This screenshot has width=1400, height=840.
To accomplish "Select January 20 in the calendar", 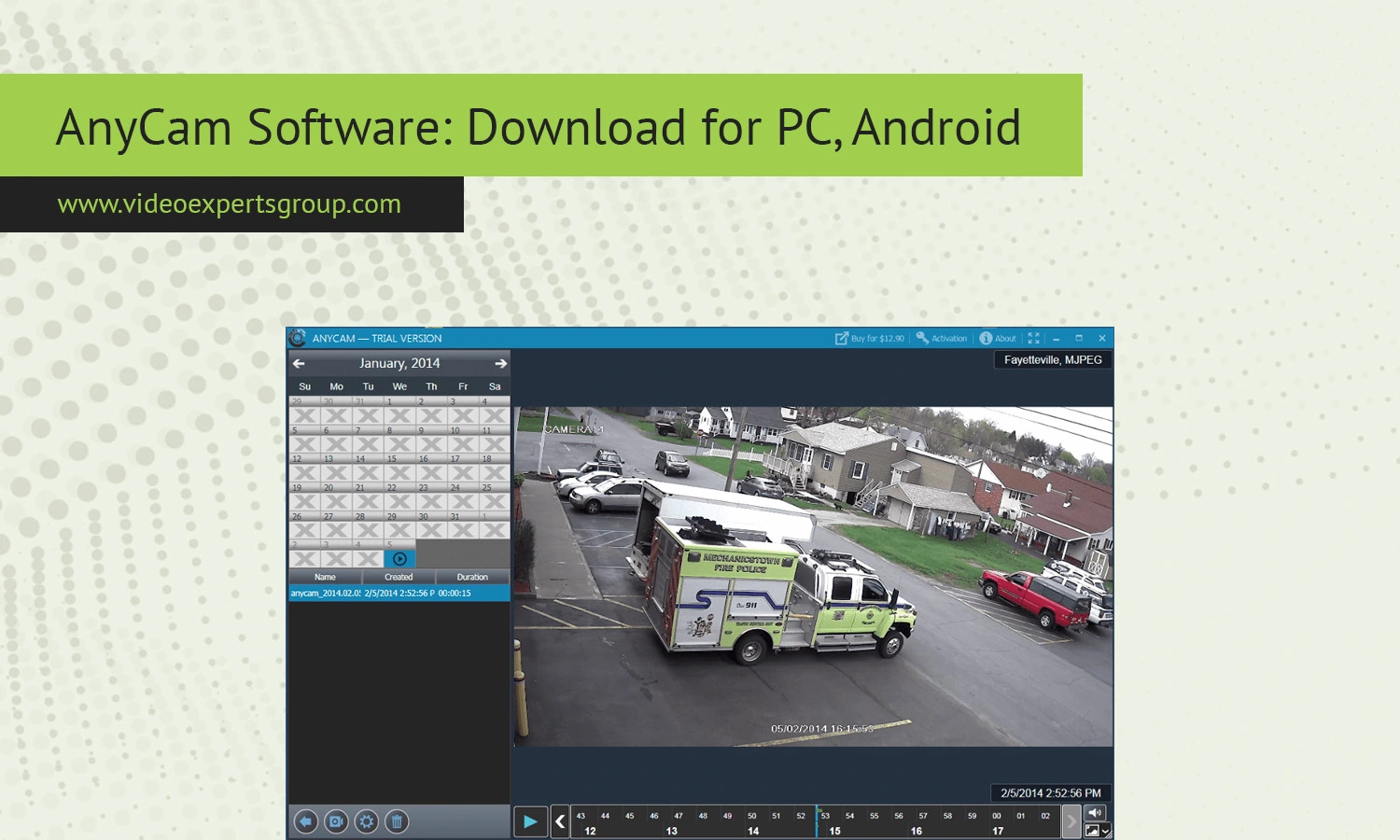I will coord(336,497).
